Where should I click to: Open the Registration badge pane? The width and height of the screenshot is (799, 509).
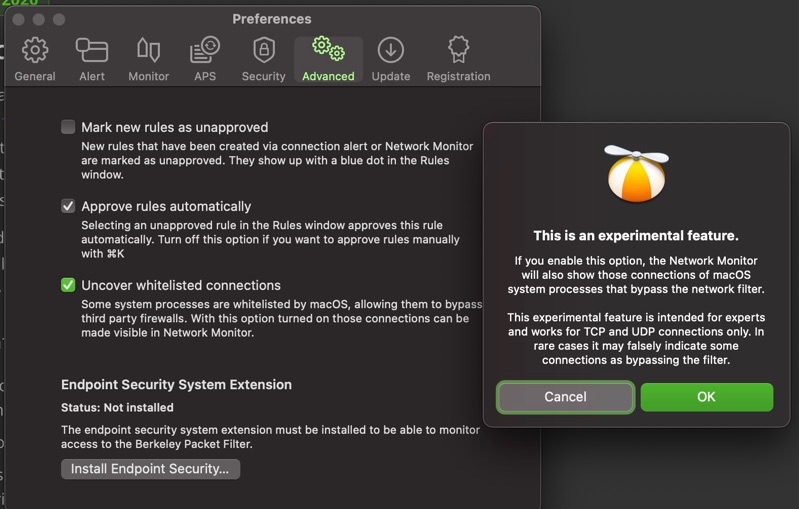[x=458, y=59]
